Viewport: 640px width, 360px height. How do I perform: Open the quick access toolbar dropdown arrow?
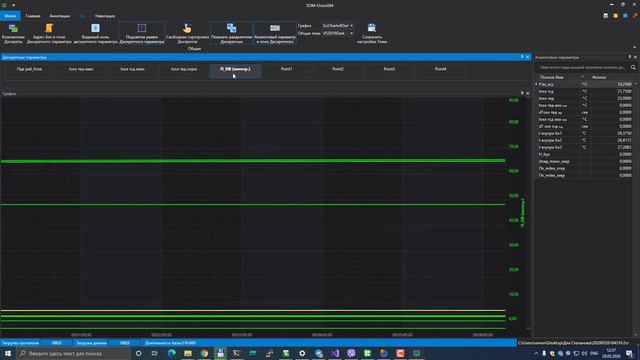[13, 5]
